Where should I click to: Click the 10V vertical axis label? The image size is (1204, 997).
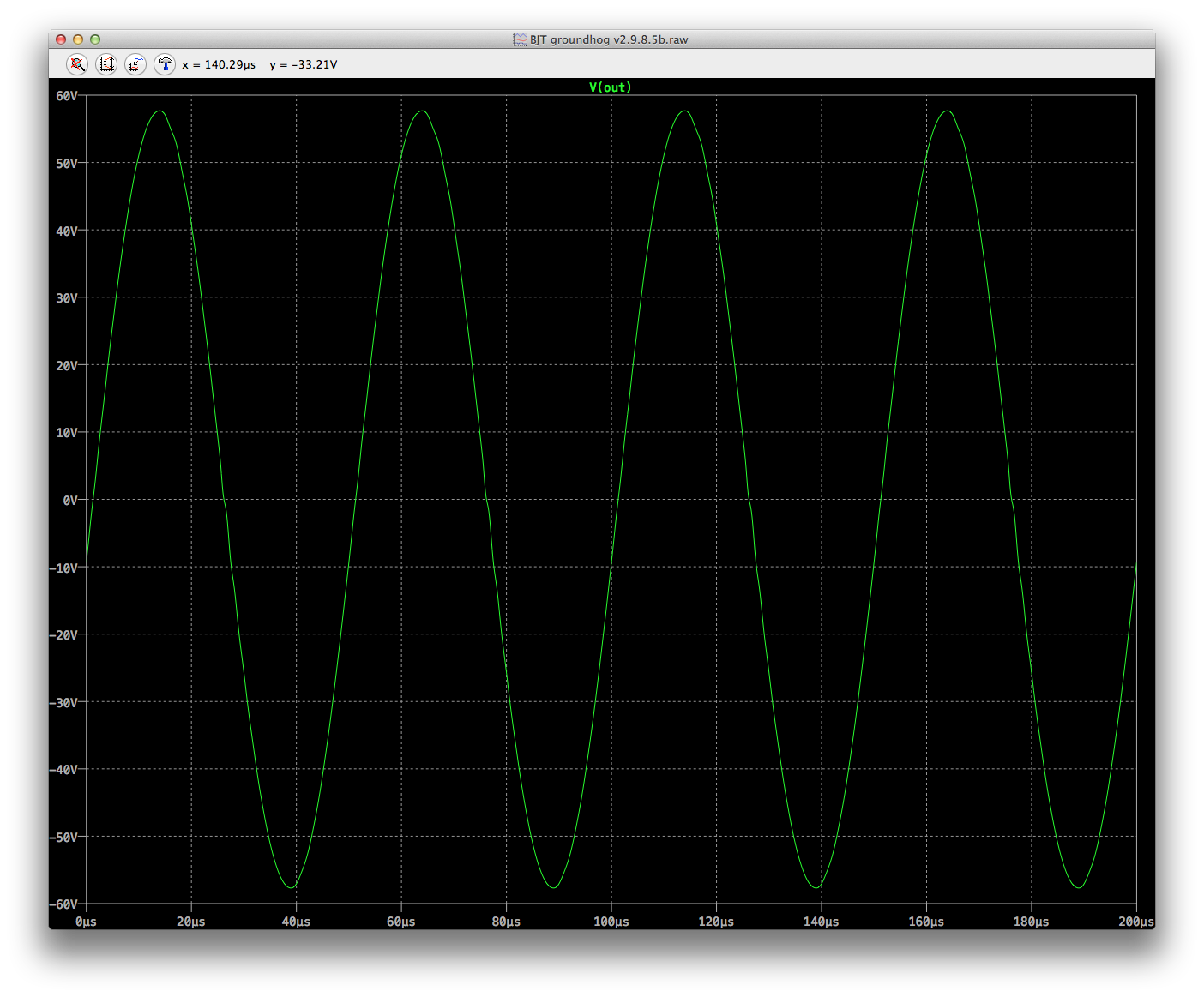pos(67,432)
